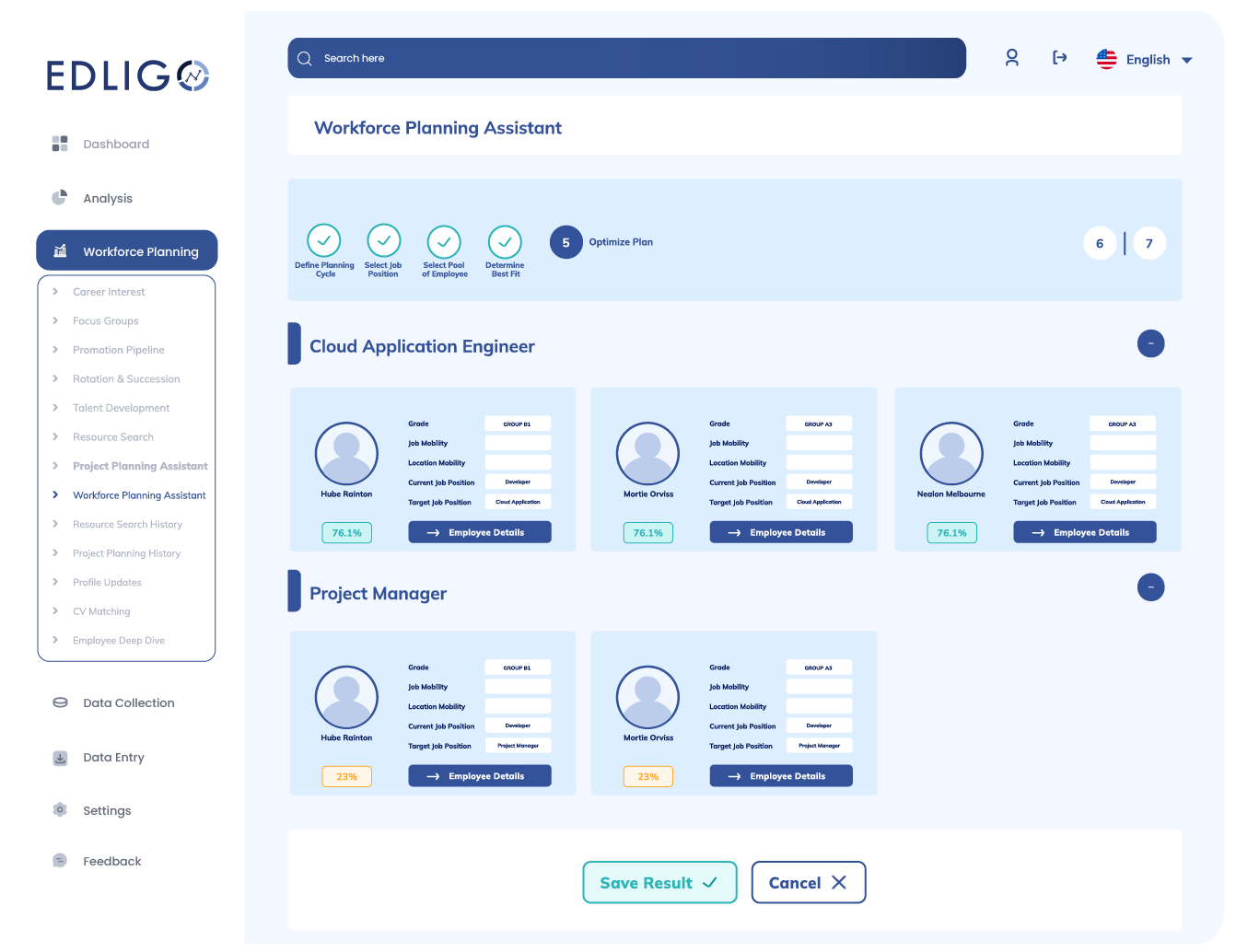1236x952 pixels.
Task: Click the Select Job Position step checkmark
Action: [x=384, y=242]
